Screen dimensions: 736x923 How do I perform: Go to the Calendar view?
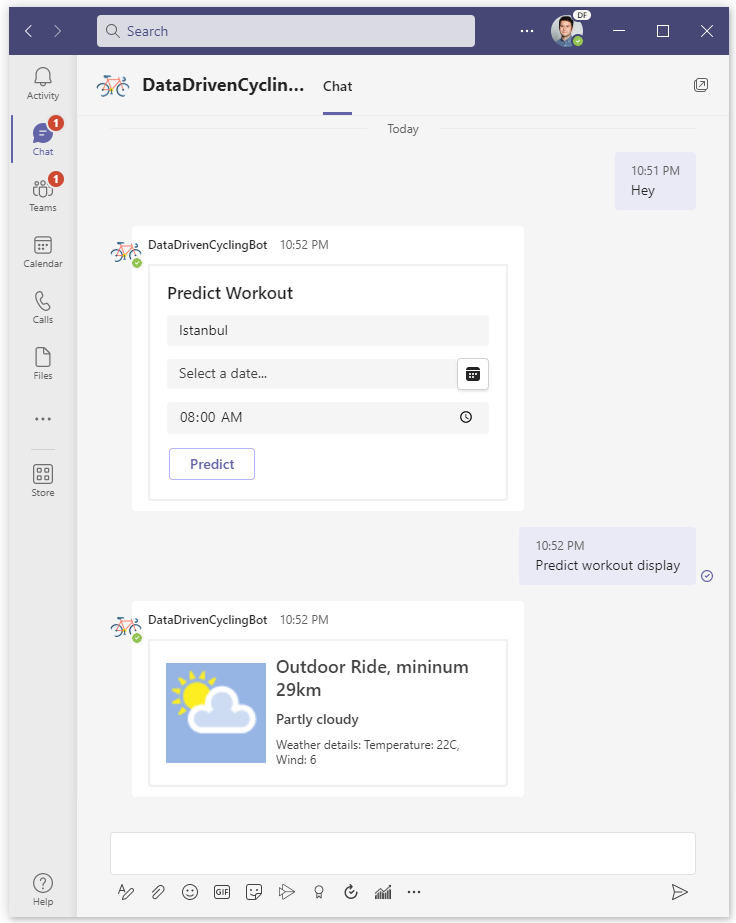(x=43, y=251)
